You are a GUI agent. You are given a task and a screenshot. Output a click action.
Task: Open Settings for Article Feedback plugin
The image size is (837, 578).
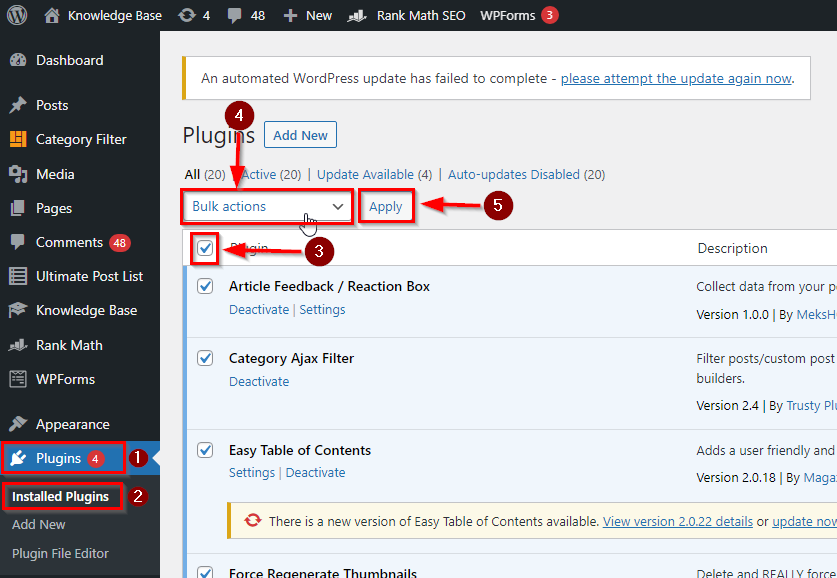coord(322,310)
